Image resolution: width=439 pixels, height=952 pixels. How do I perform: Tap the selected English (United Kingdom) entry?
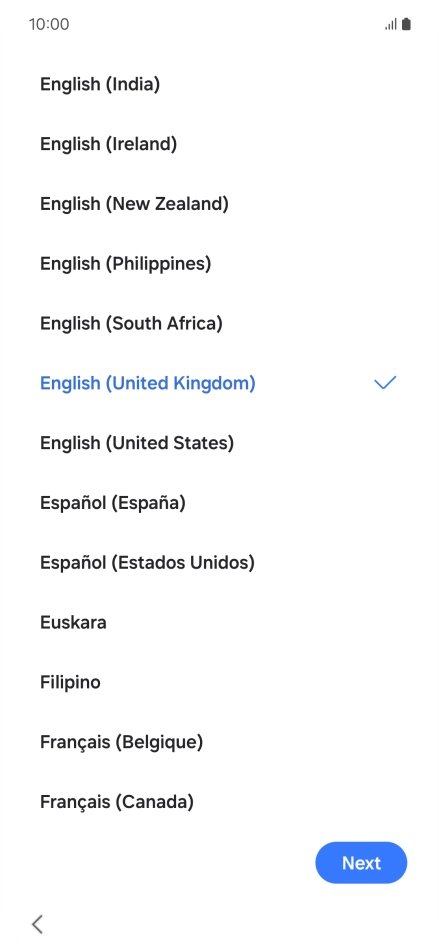pos(219,383)
